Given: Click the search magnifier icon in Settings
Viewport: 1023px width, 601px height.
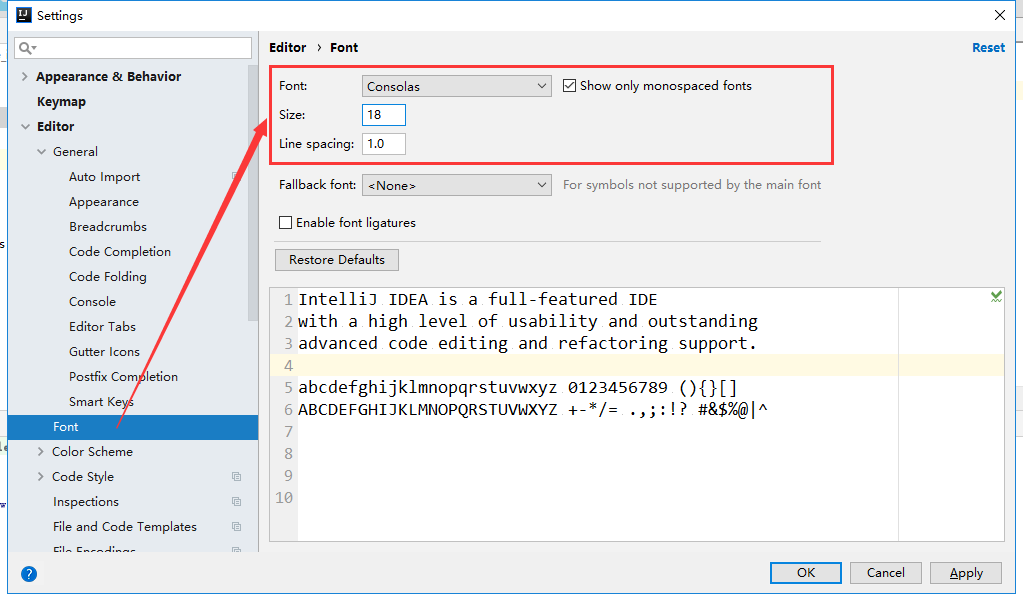Looking at the screenshot, I should 27,48.
